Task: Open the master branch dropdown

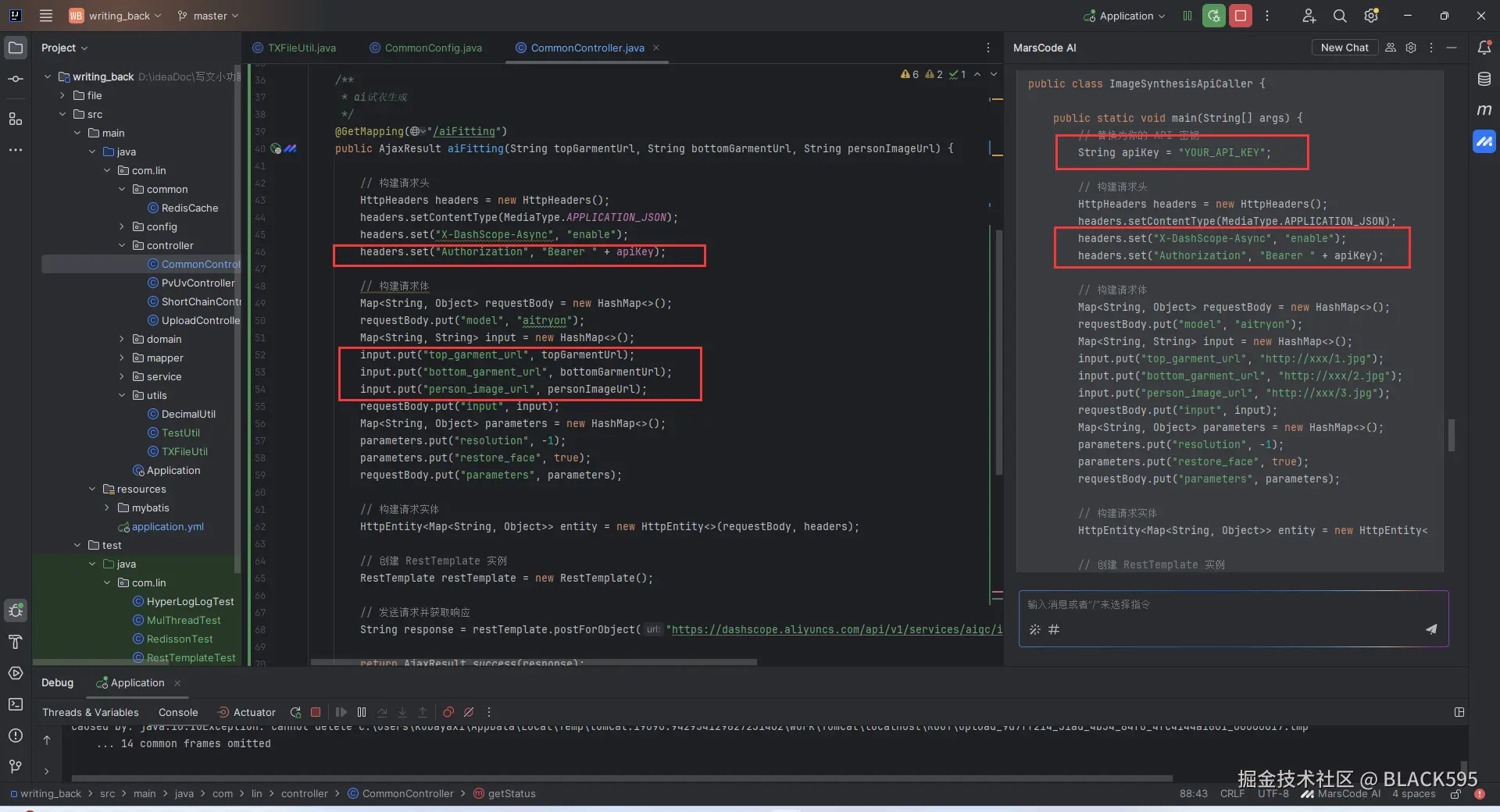Action: (208, 16)
